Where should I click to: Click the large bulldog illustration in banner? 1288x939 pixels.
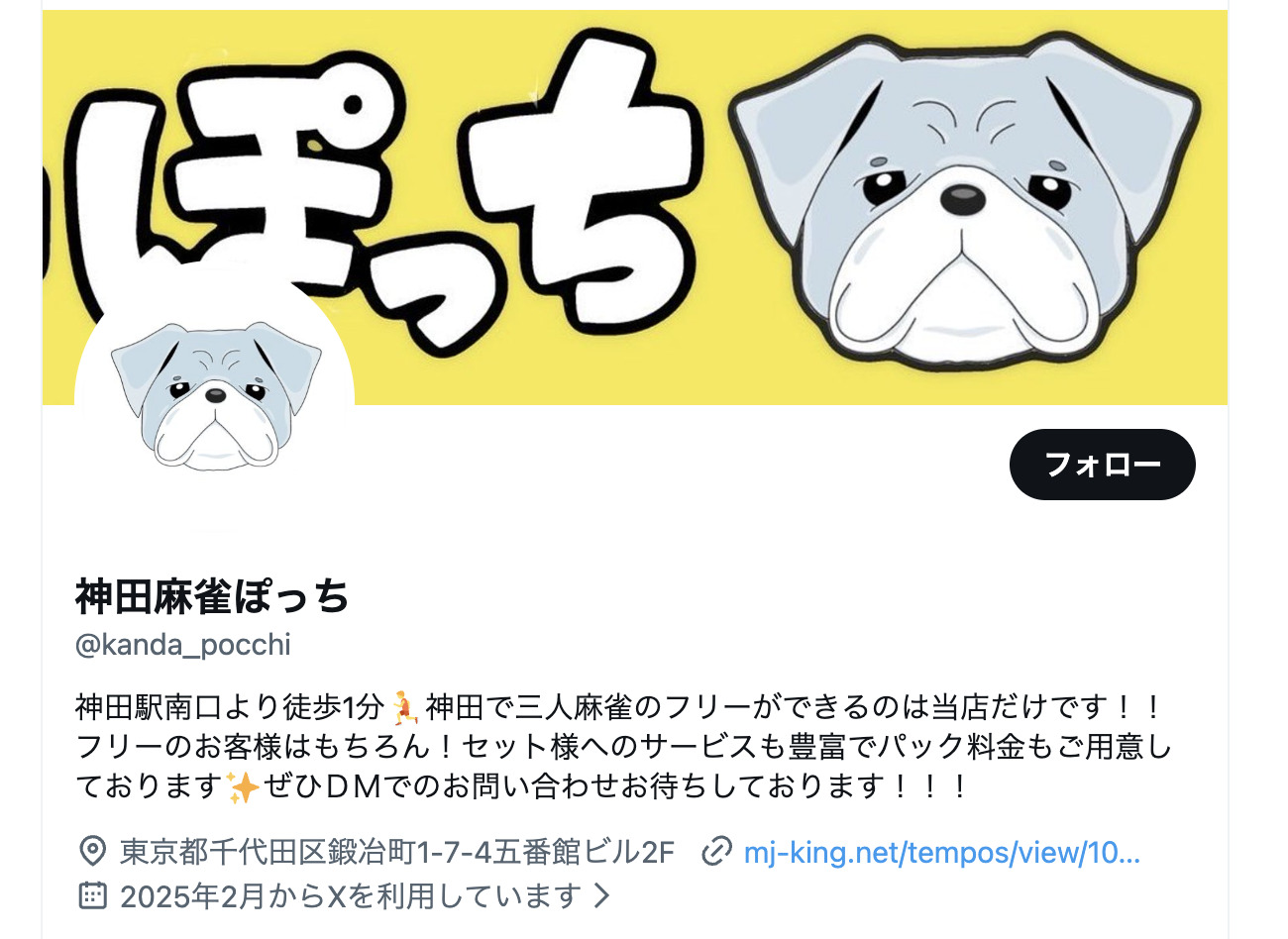click(x=963, y=201)
